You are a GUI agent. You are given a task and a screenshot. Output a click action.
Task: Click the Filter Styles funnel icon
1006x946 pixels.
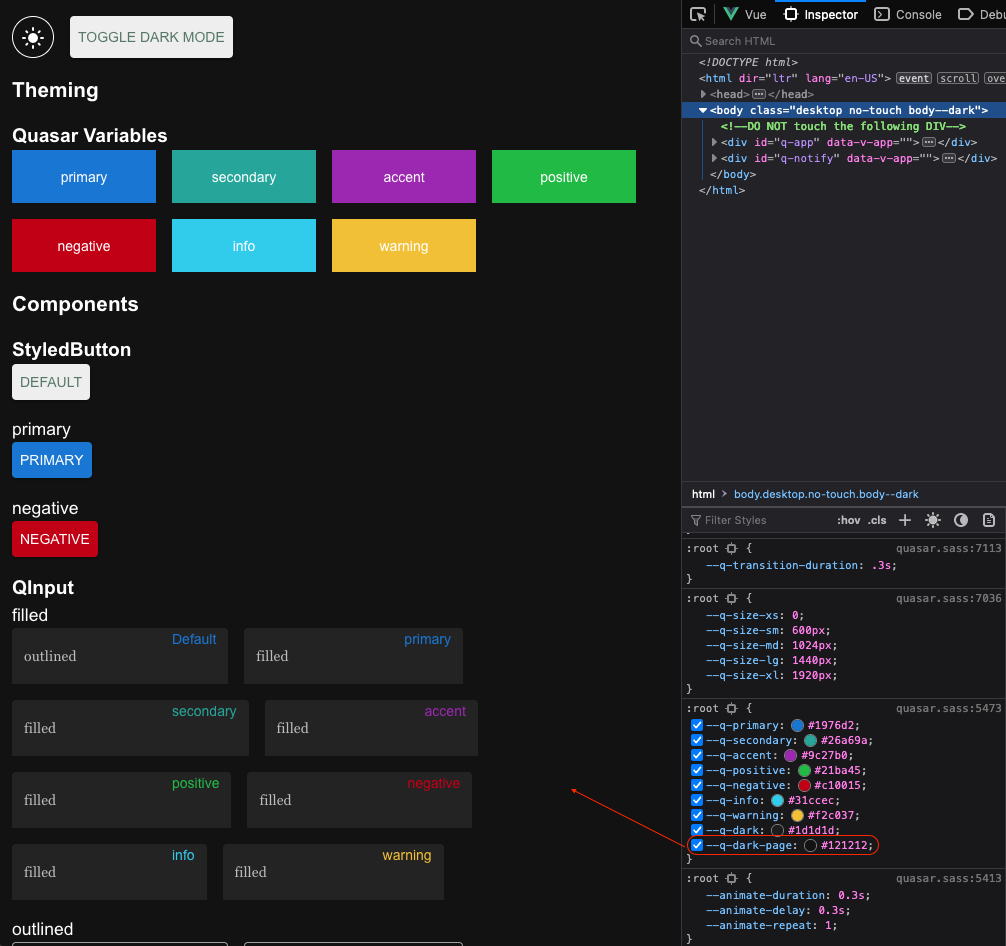tap(695, 520)
